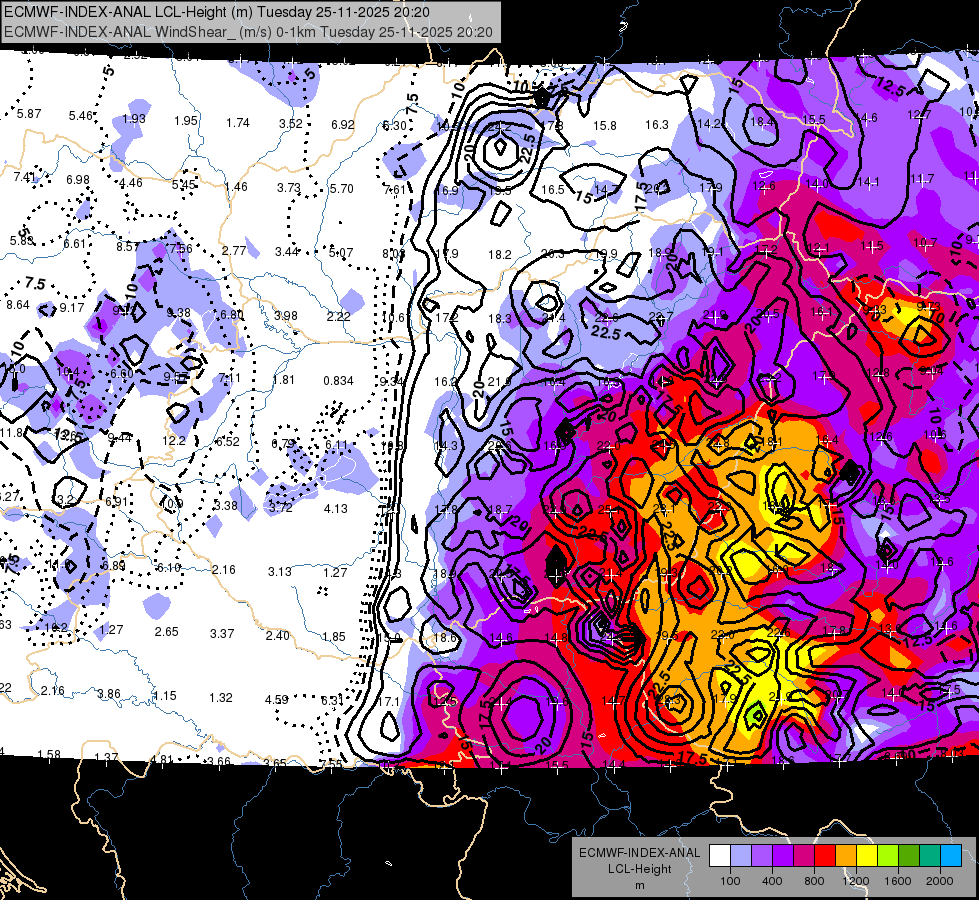
Task: Click the grid value '1.85'
Action: pos(333,636)
